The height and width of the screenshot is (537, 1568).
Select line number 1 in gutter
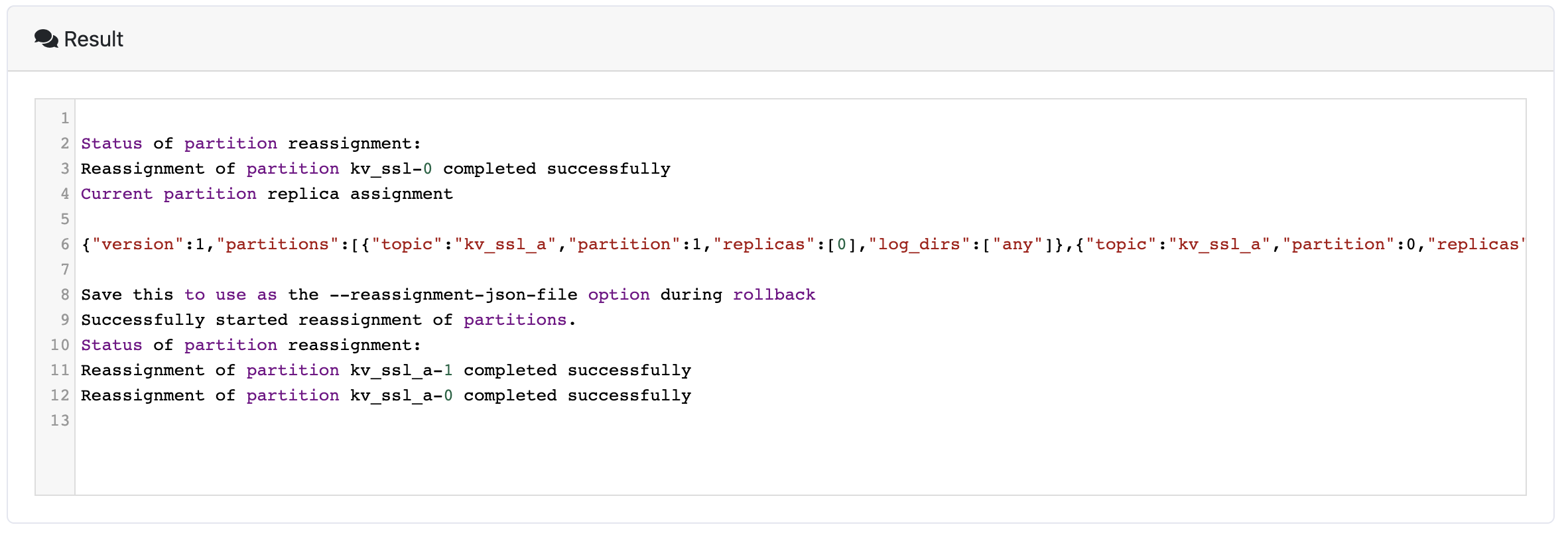(64, 118)
